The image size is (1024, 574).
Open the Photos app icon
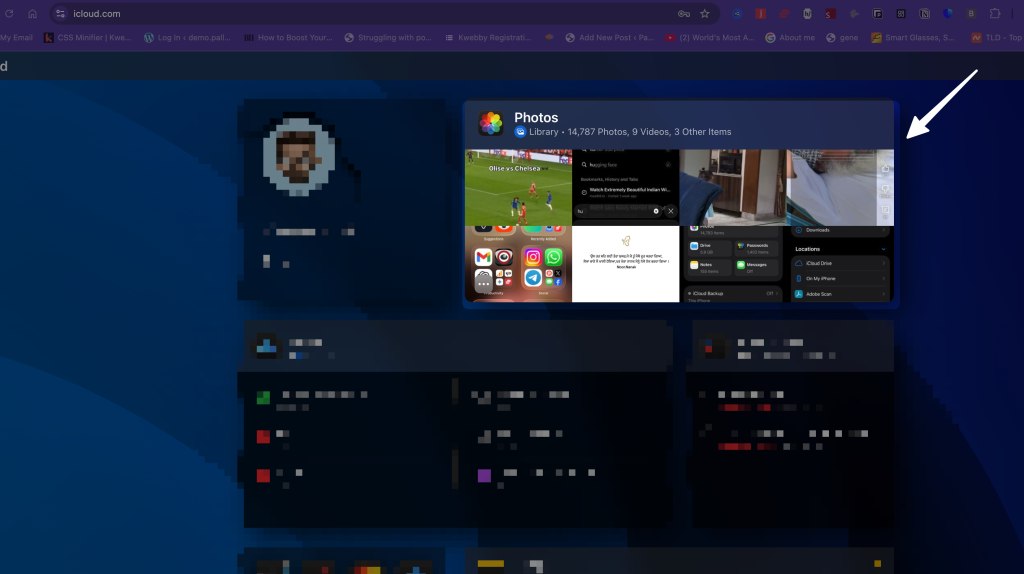(x=490, y=124)
